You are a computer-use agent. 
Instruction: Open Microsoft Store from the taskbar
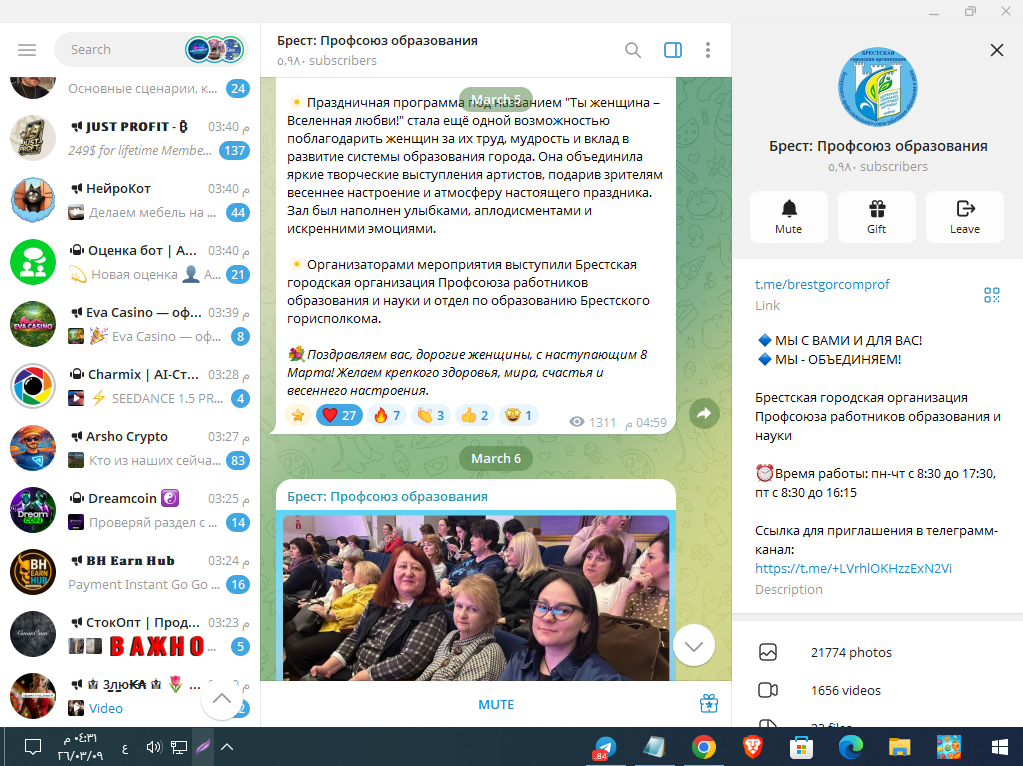point(801,747)
